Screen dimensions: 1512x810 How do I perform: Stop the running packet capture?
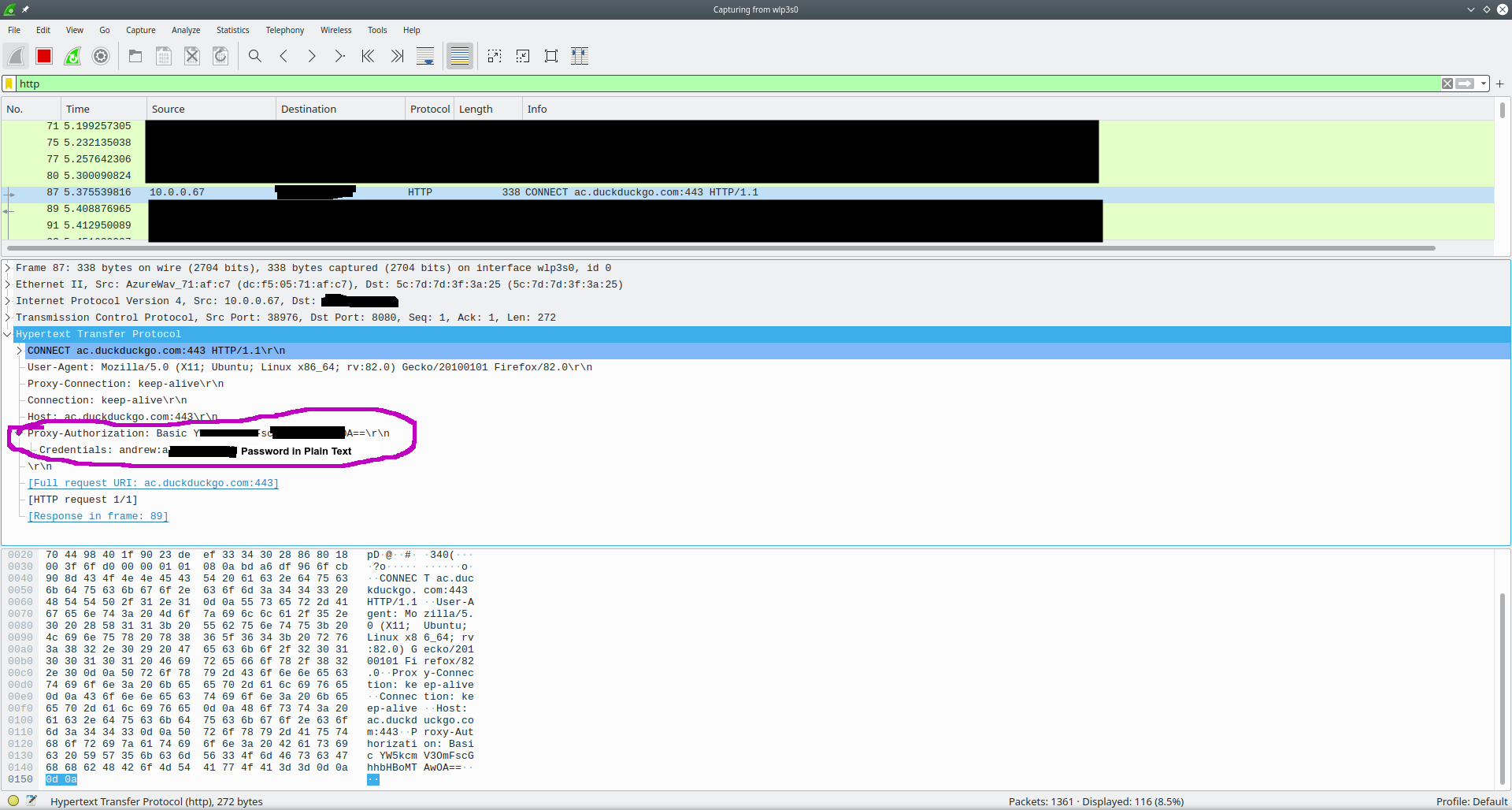[44, 56]
